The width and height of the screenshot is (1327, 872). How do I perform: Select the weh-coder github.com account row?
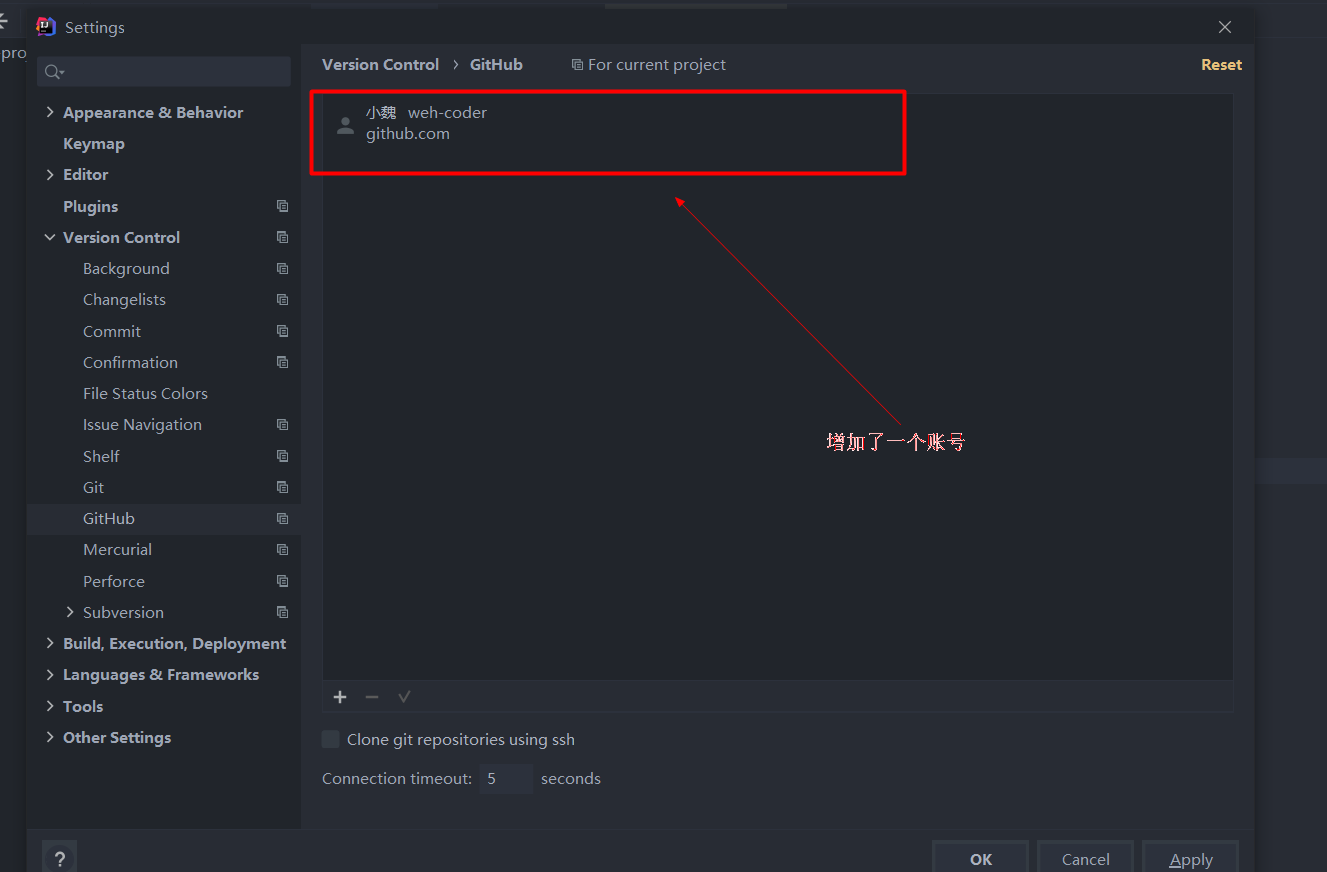pyautogui.click(x=777, y=124)
